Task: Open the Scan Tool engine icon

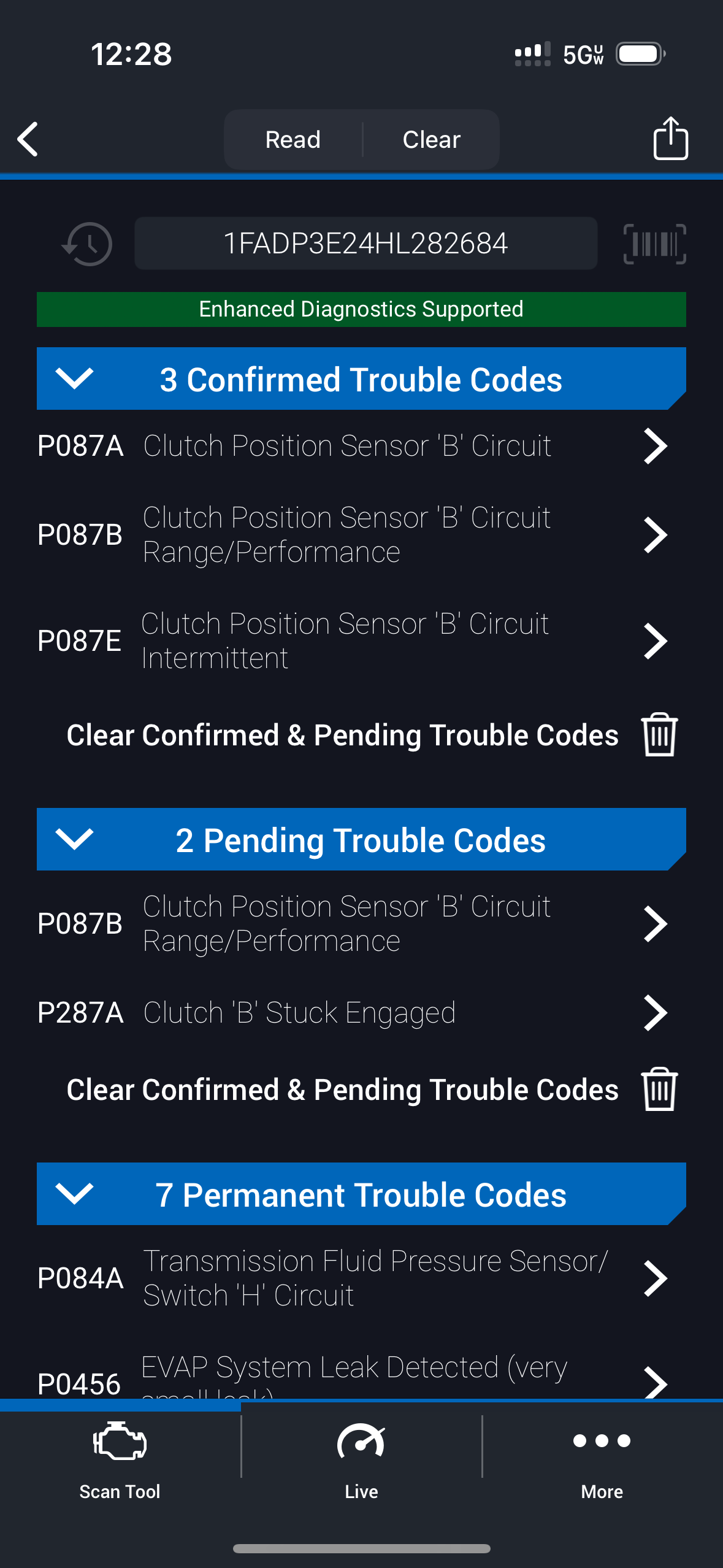Action: [x=120, y=1440]
